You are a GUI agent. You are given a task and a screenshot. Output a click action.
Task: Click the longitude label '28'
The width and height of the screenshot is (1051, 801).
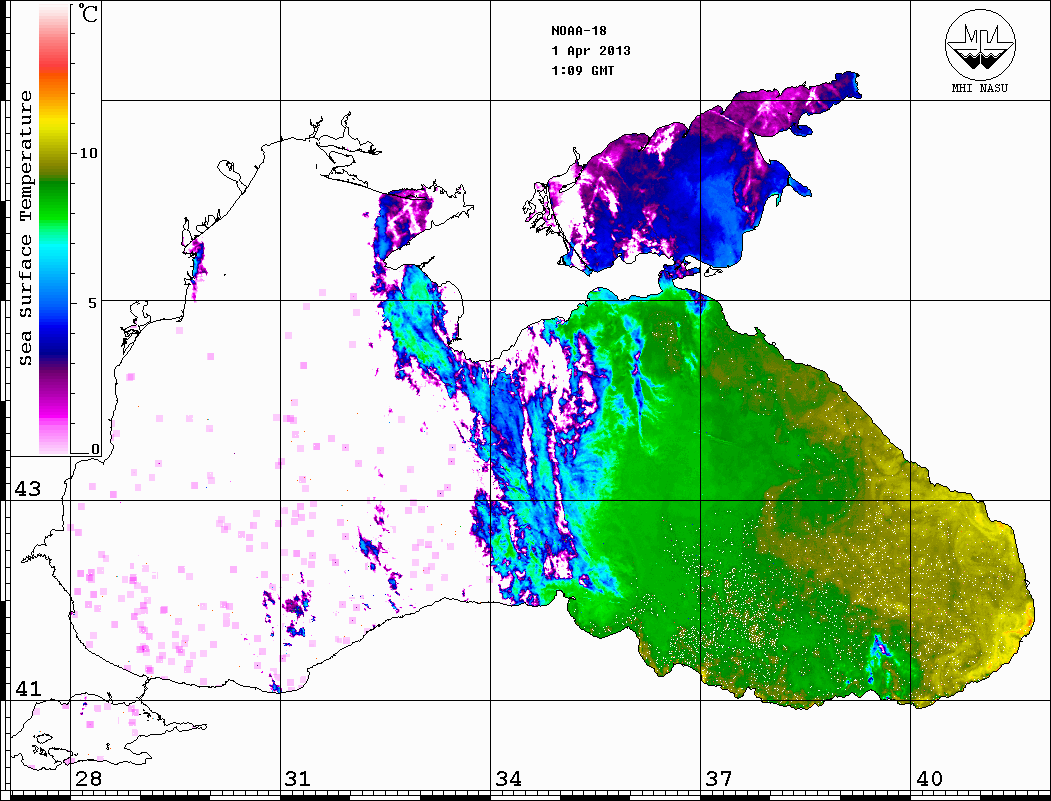(88, 779)
